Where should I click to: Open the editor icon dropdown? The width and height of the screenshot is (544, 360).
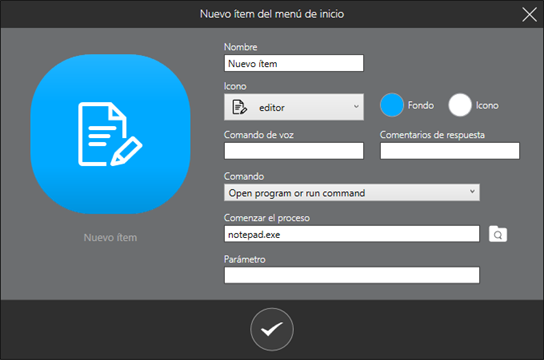point(294,107)
